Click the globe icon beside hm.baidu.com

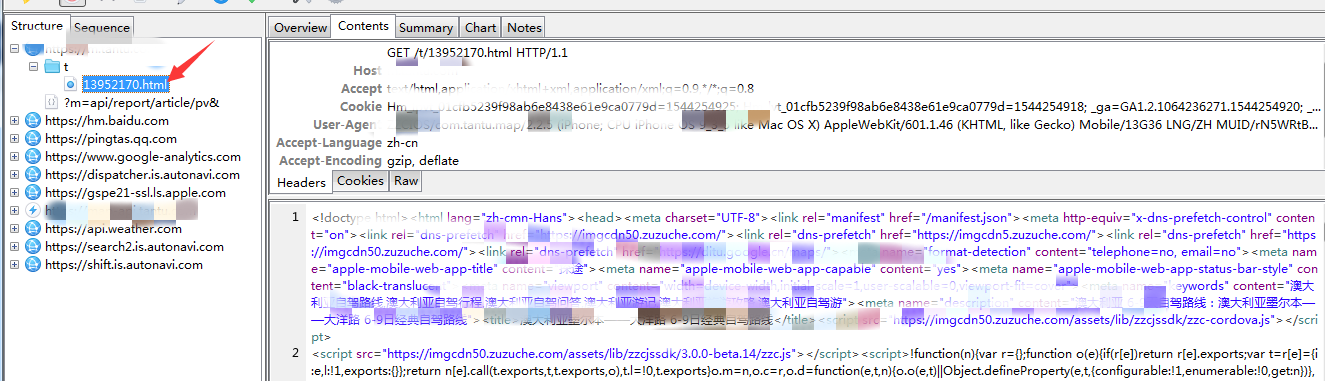point(33,120)
